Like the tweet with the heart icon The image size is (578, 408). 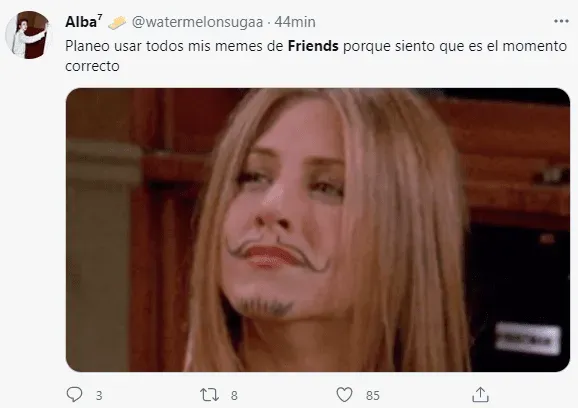pyautogui.click(x=344, y=395)
